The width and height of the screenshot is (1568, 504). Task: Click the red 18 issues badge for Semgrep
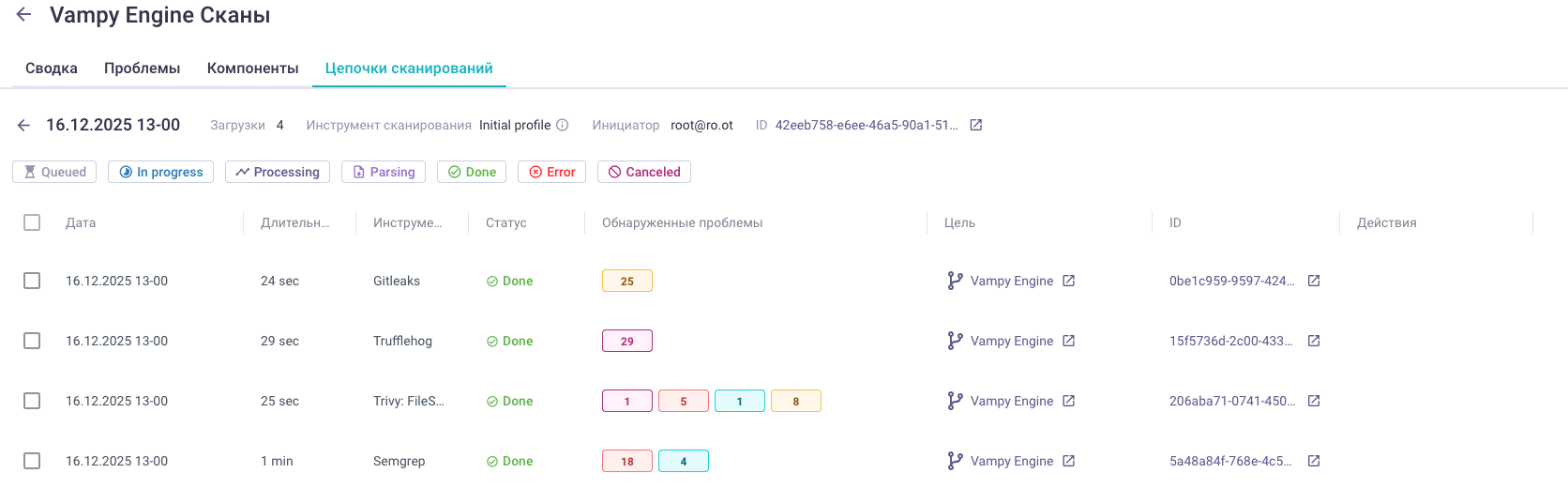[x=626, y=461]
